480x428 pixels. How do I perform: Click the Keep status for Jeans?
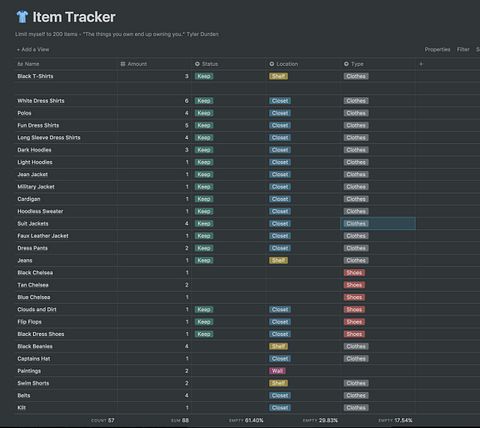[204, 260]
